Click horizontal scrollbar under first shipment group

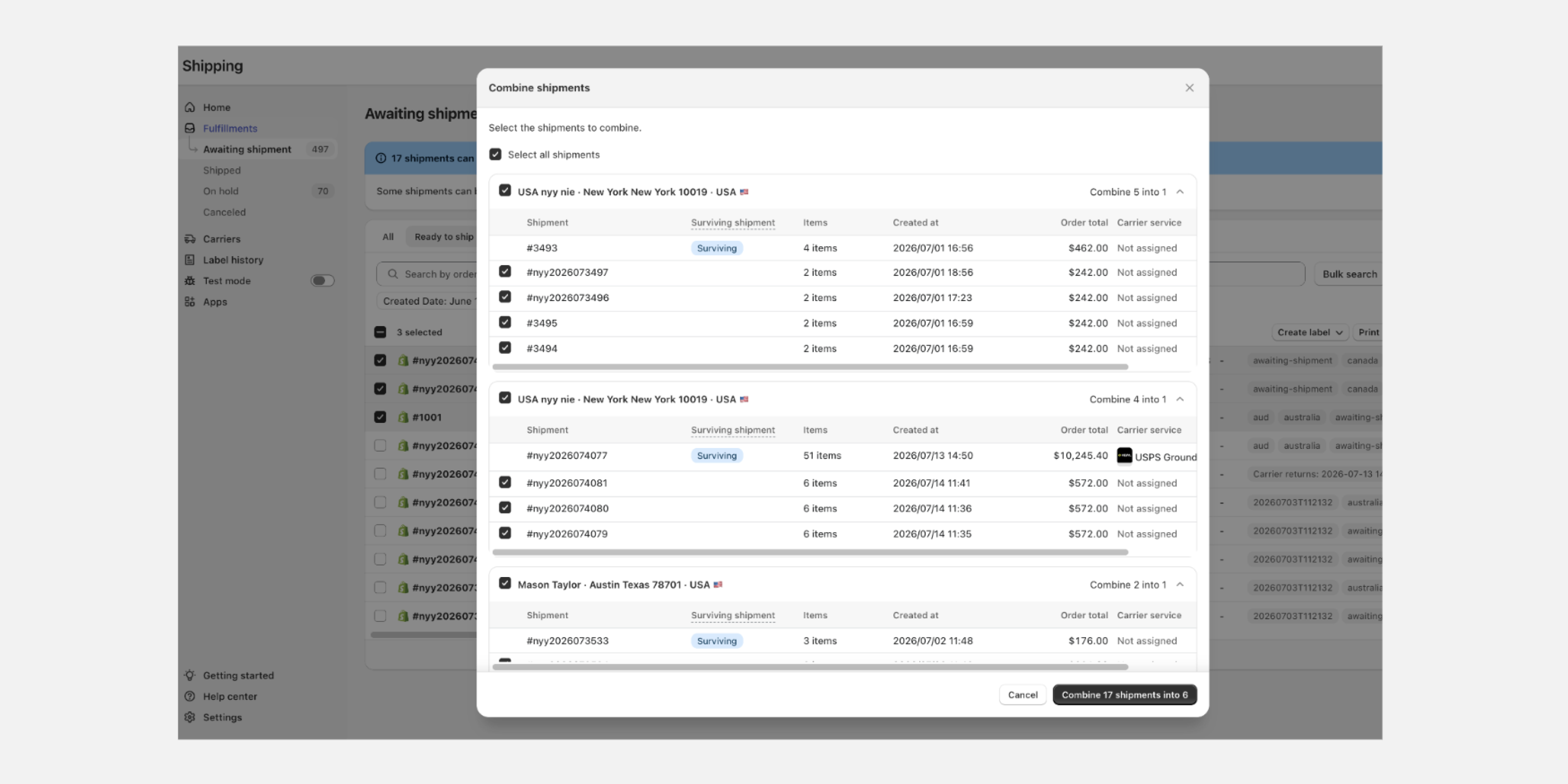810,367
